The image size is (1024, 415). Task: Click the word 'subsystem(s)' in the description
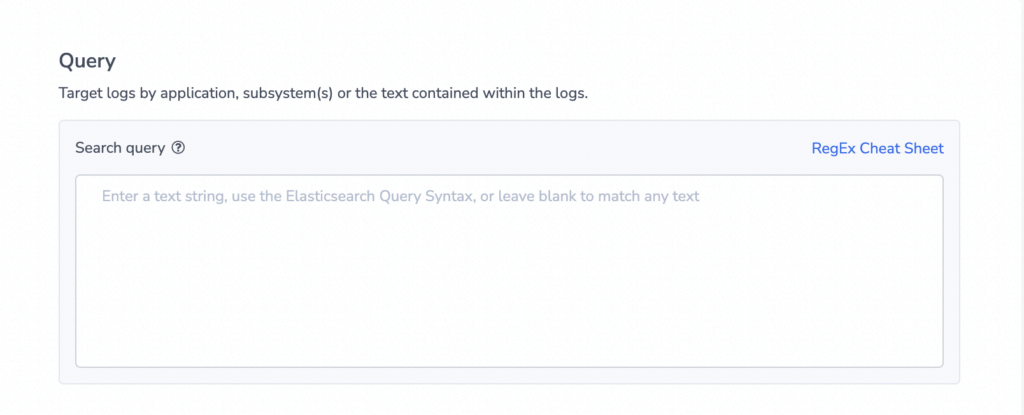click(288, 93)
